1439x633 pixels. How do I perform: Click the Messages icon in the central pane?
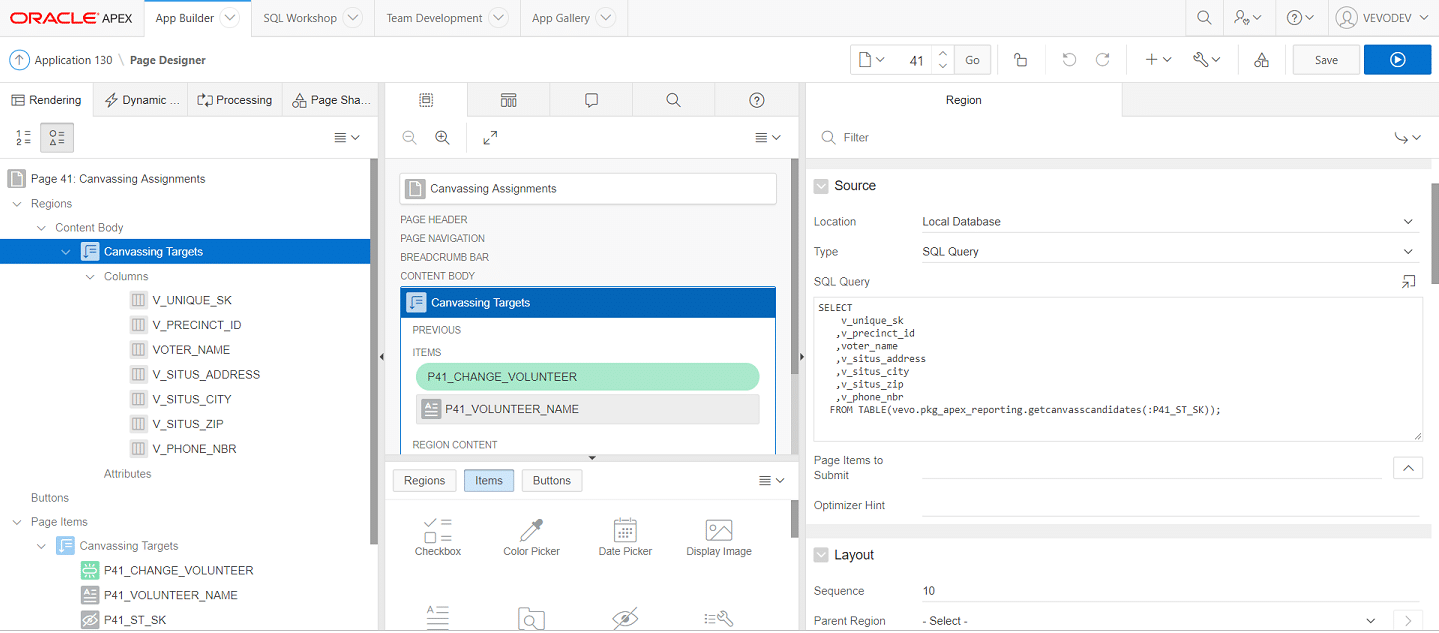[591, 99]
